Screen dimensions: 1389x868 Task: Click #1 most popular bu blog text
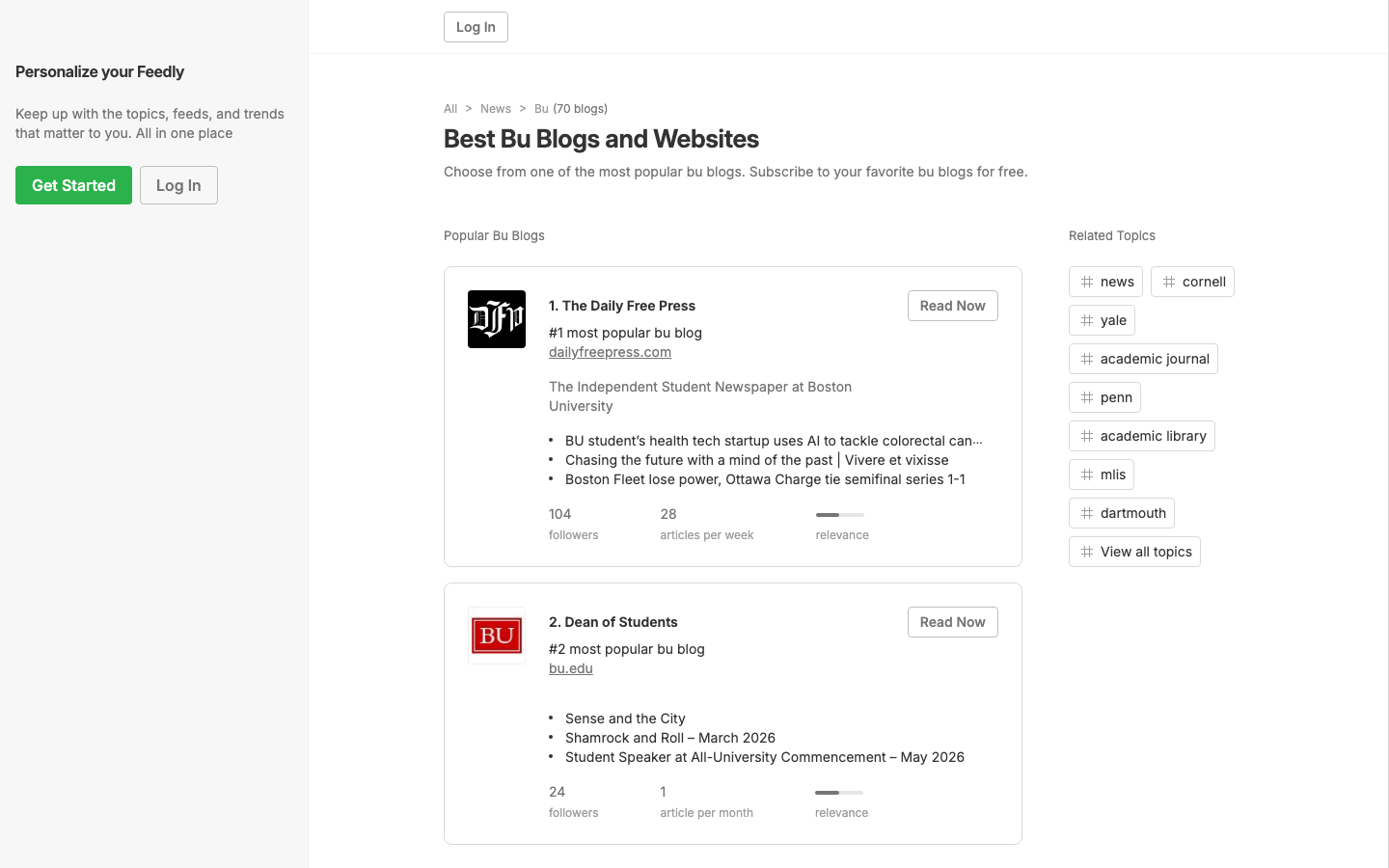coord(625,333)
